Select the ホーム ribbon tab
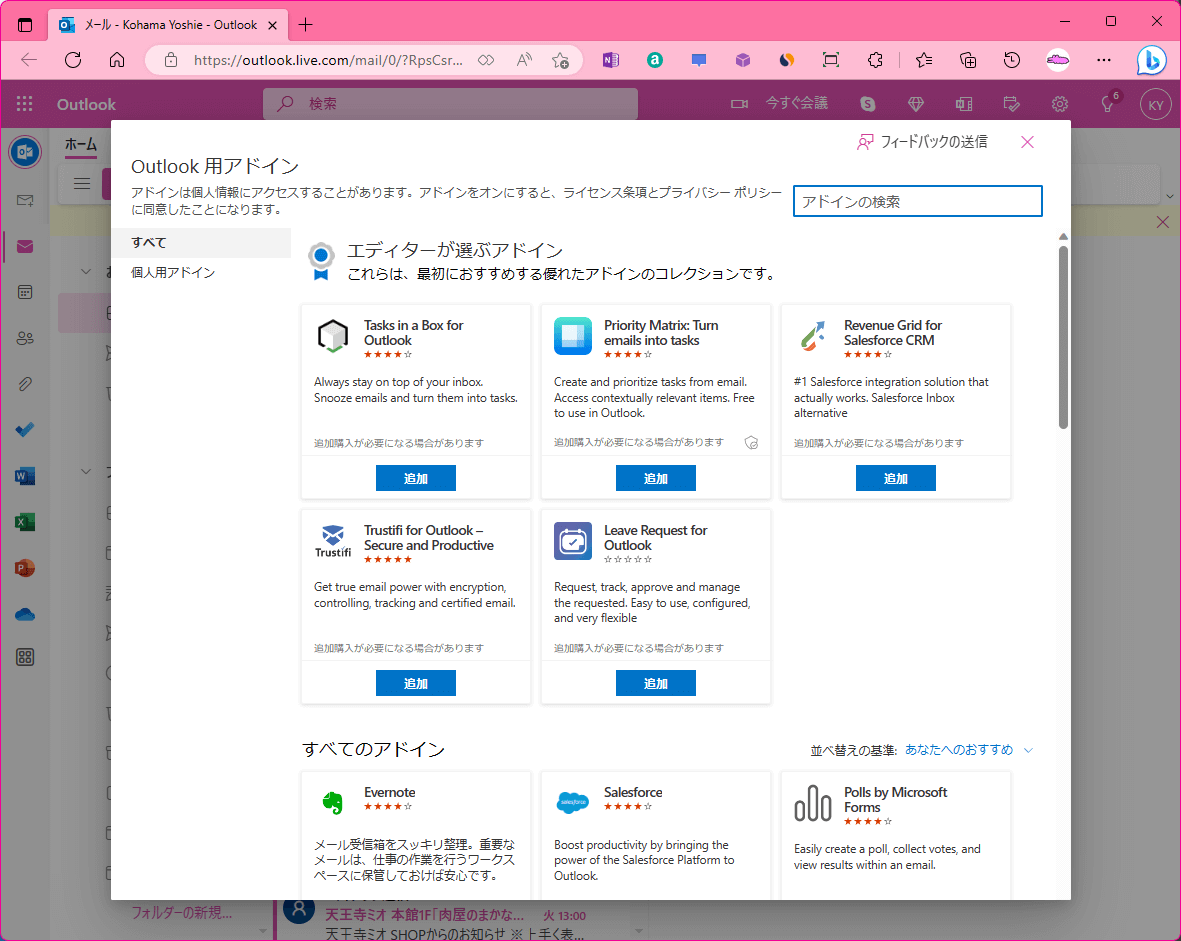 [81, 145]
